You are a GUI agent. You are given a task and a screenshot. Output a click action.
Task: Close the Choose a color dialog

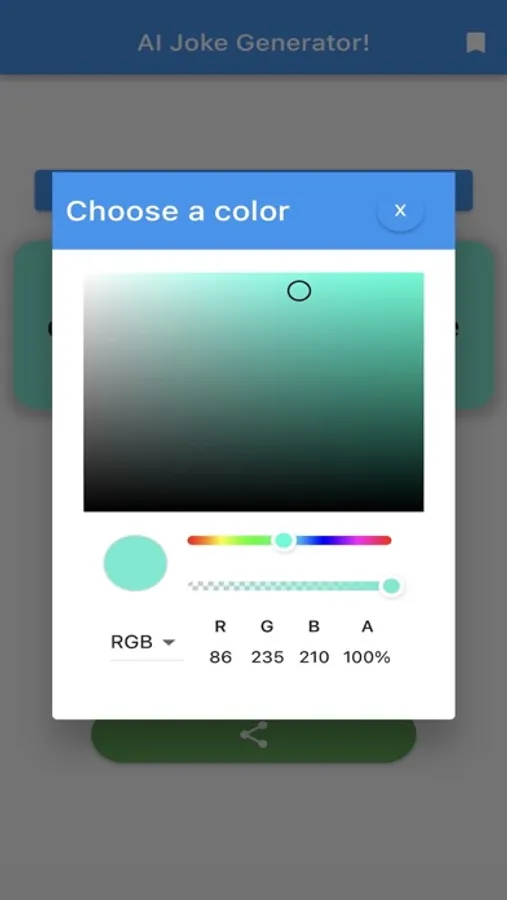(x=400, y=211)
